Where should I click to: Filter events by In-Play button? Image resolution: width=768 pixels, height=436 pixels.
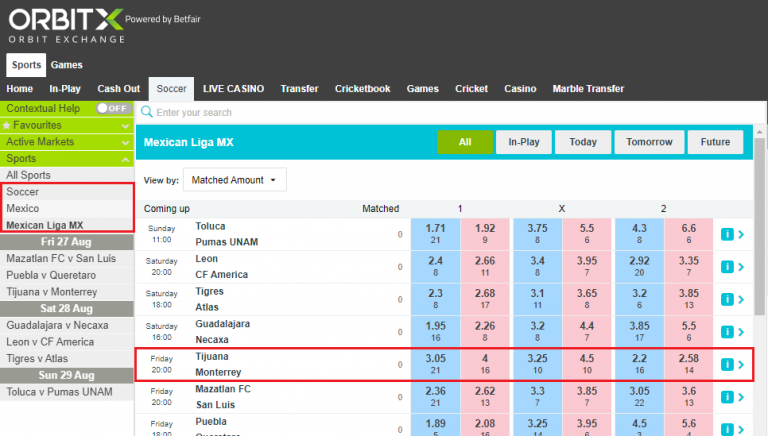click(524, 142)
